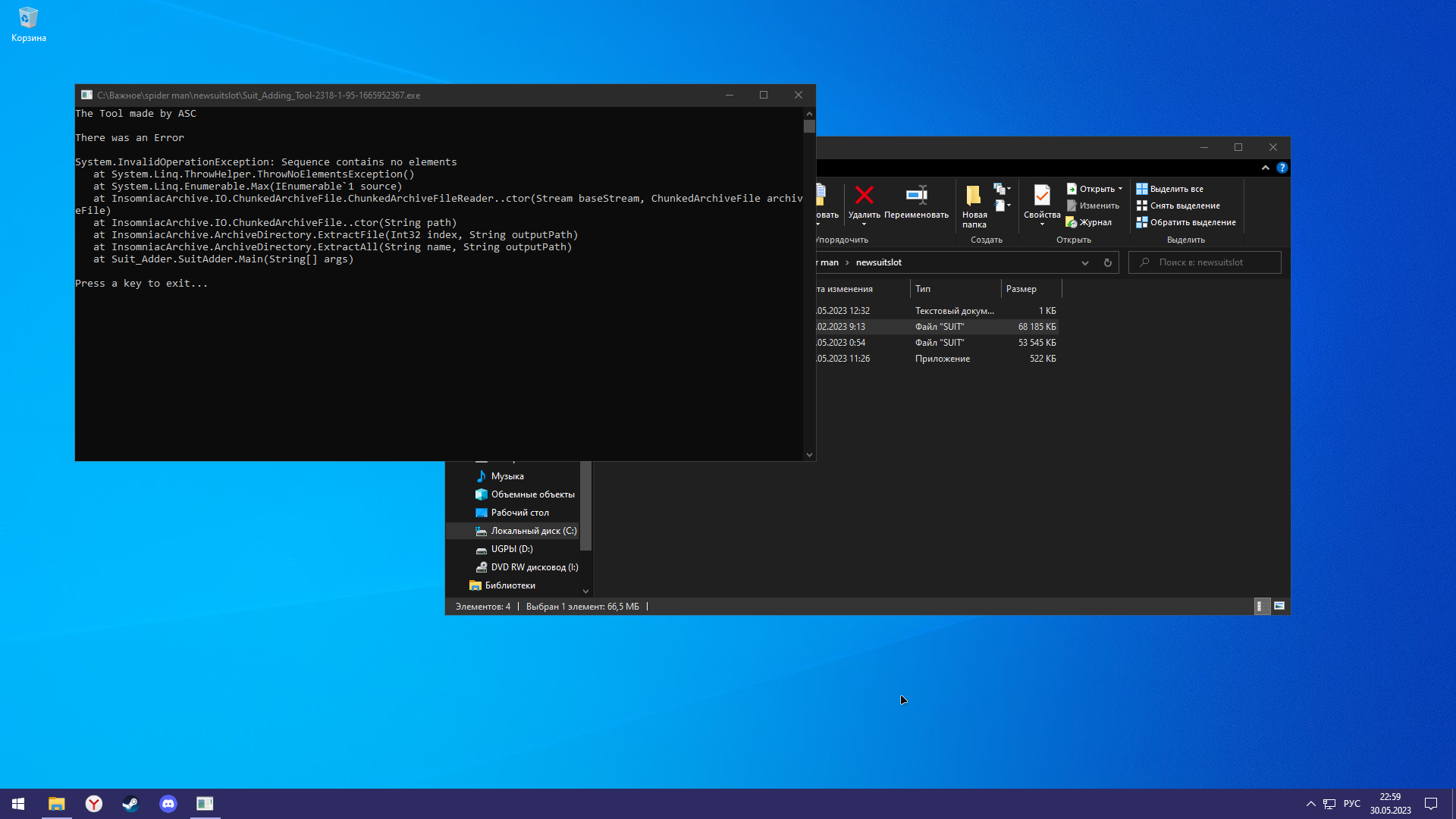
Task: Select Локальный диск (C:) in navigation pane
Action: [532, 531]
